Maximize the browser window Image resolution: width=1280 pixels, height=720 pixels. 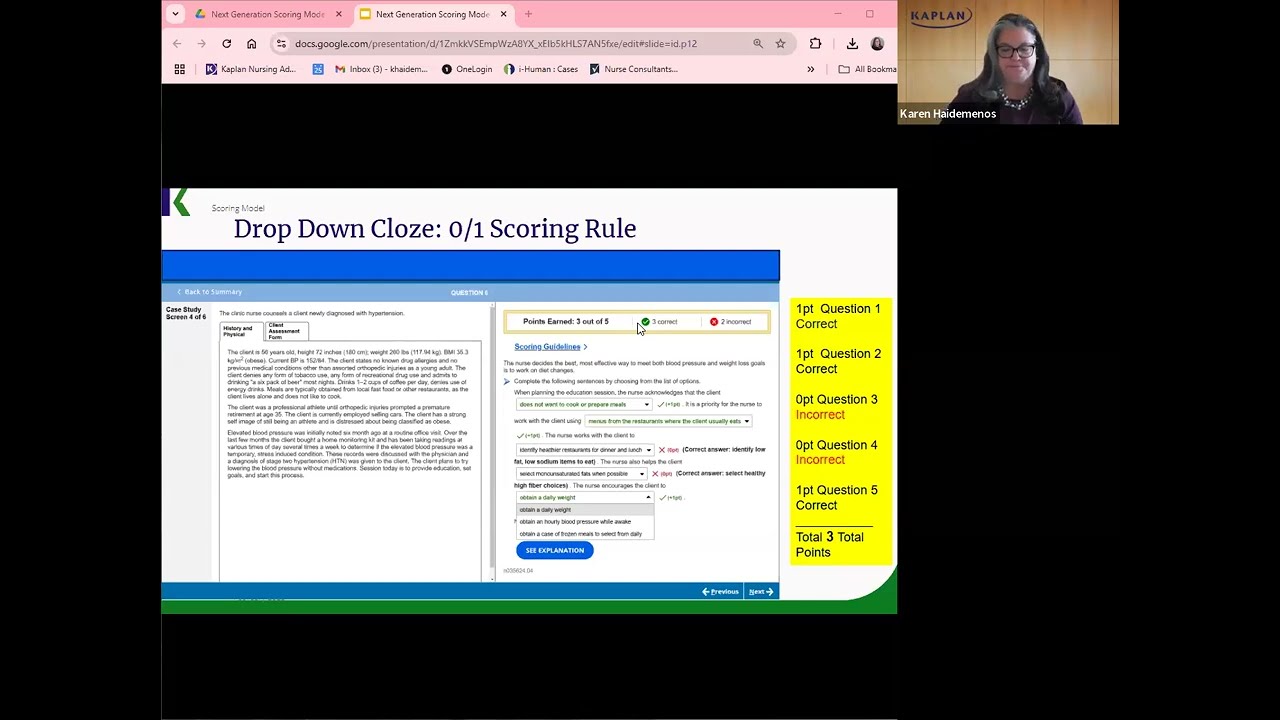click(870, 14)
